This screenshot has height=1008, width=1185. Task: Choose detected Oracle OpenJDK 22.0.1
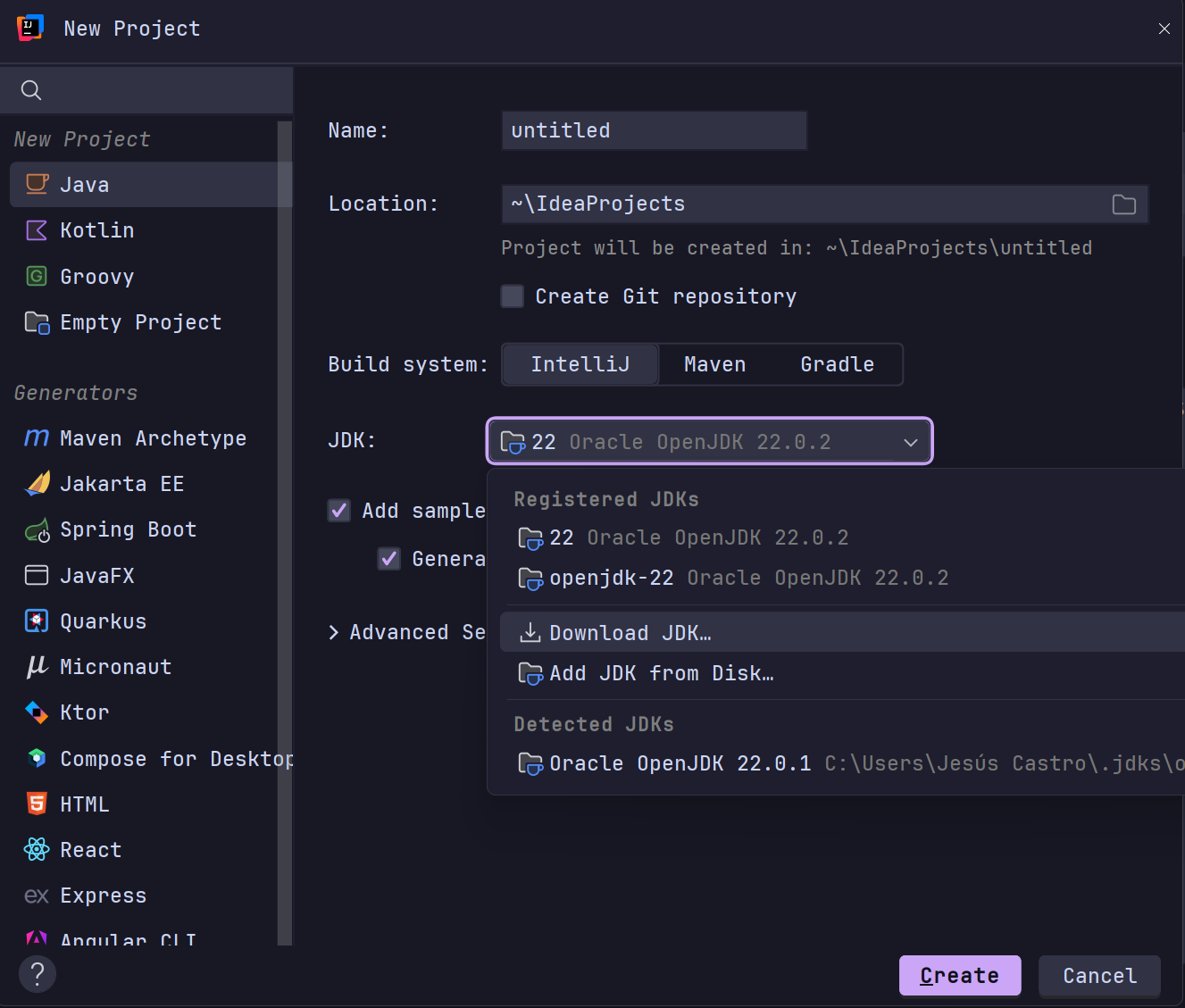coord(842,763)
